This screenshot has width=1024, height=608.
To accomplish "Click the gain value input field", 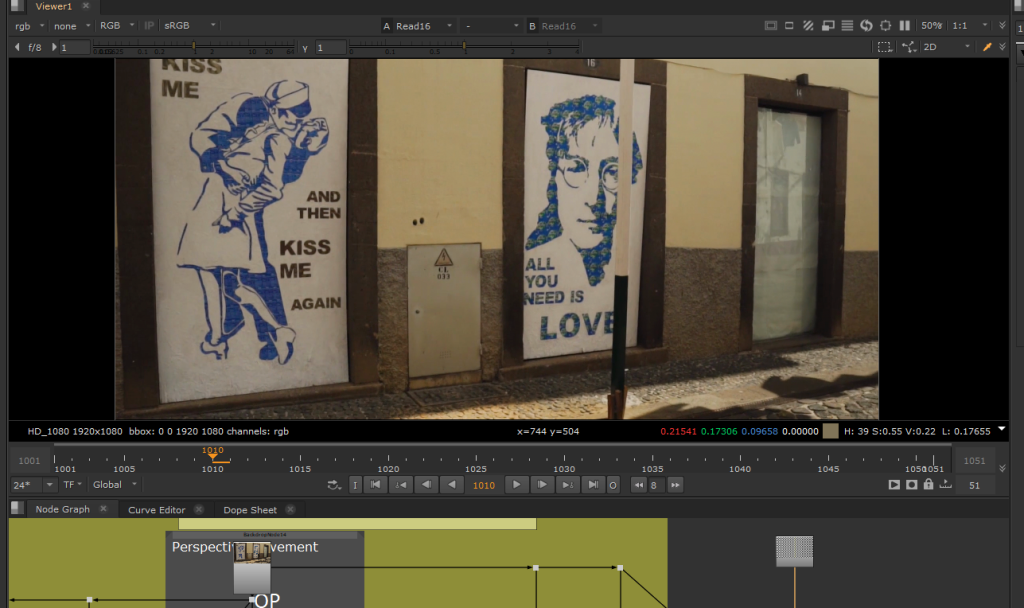I will pyautogui.click(x=74, y=47).
